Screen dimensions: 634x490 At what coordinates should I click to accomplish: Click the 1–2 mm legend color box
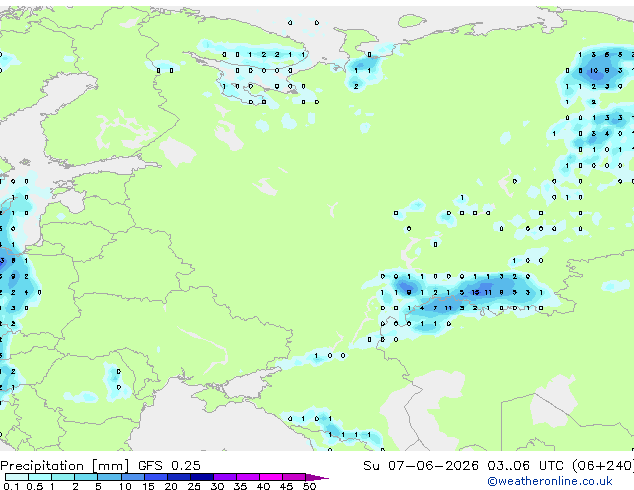[x=63, y=477]
